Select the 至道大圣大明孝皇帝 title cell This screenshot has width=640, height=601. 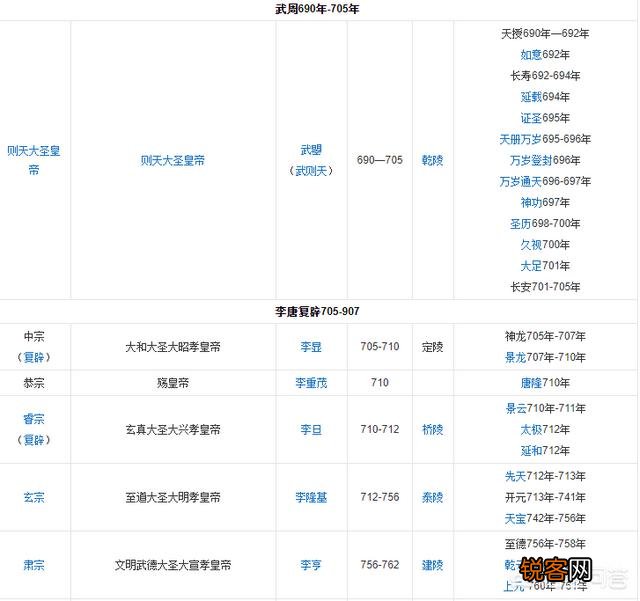click(x=173, y=497)
